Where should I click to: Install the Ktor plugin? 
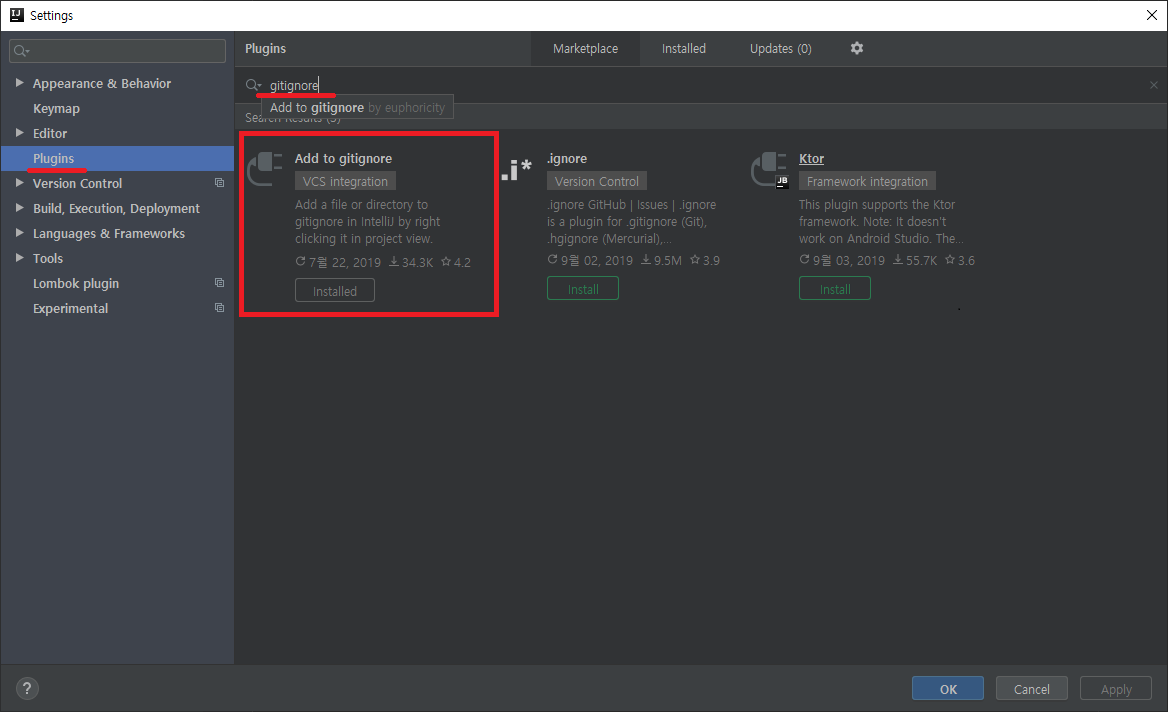point(834,288)
